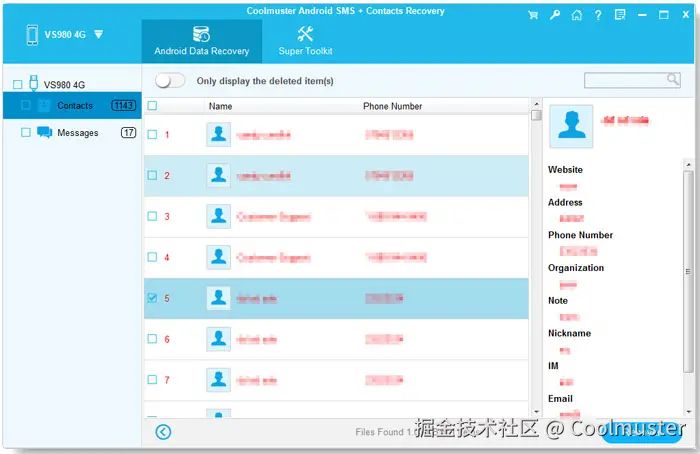The width and height of the screenshot is (700, 454).
Task: Click details panel scrollbar down arrow
Action: [x=688, y=412]
